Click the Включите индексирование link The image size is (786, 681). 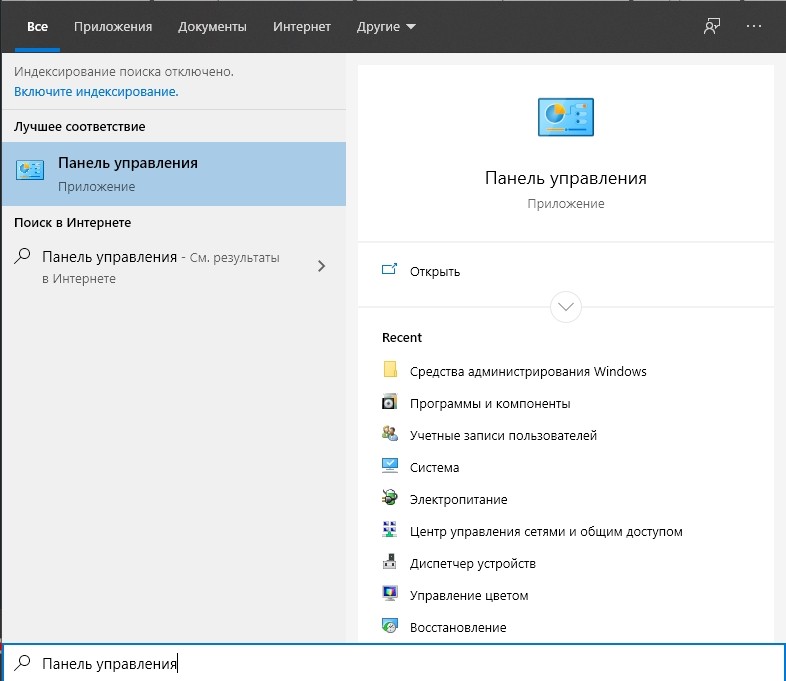coord(96,92)
